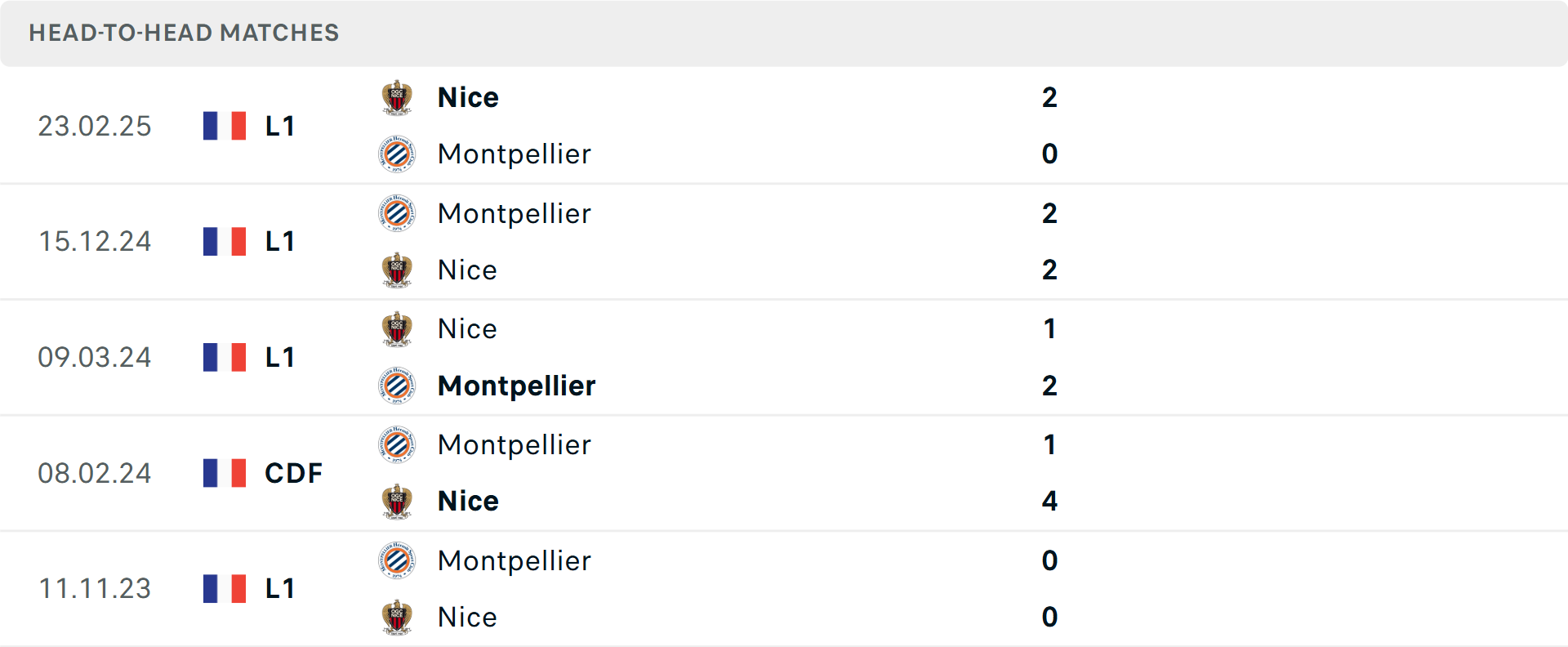
Task: Select Montpellier crest in the 15.12.24 match
Action: pos(397,213)
